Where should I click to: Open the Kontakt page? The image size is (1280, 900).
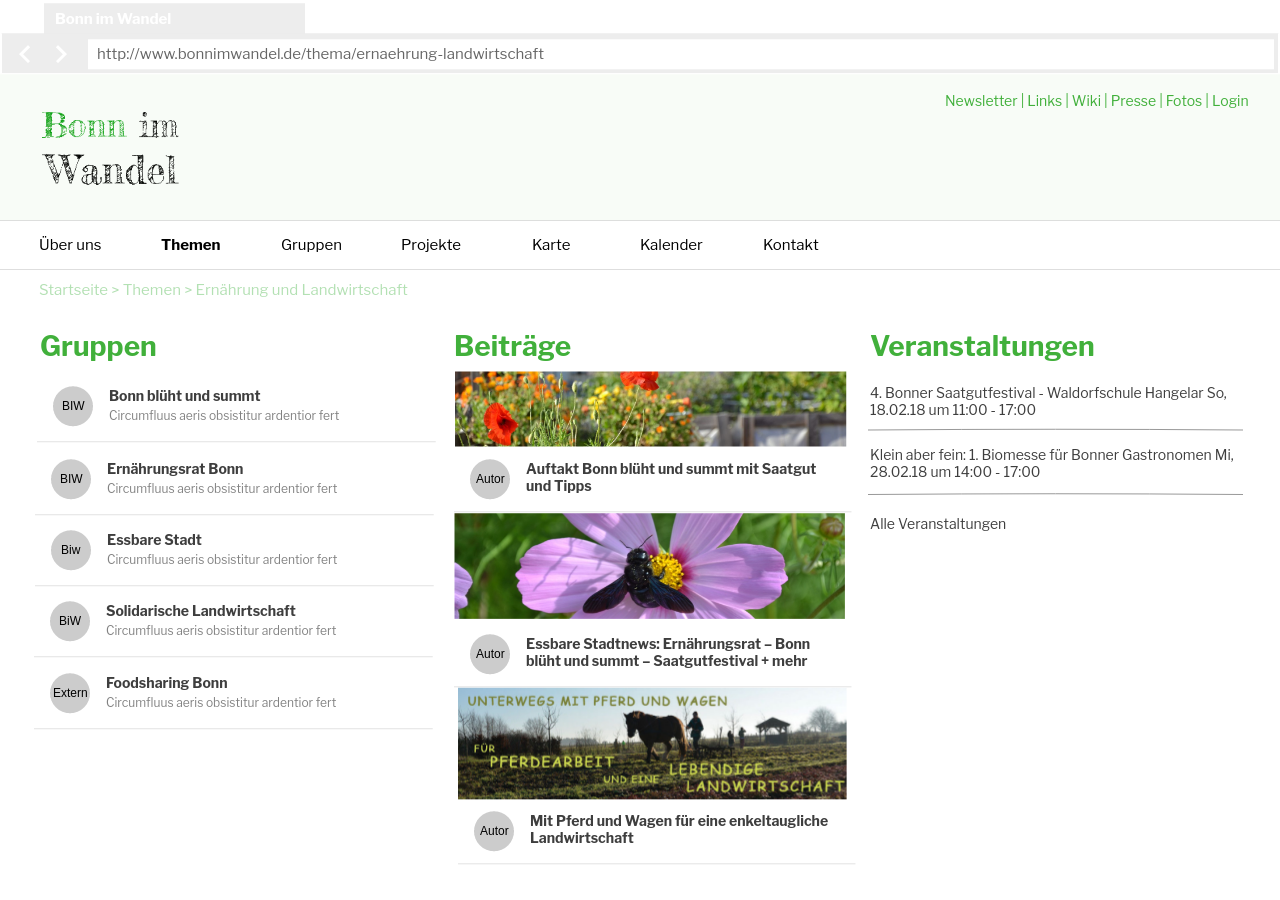790,245
